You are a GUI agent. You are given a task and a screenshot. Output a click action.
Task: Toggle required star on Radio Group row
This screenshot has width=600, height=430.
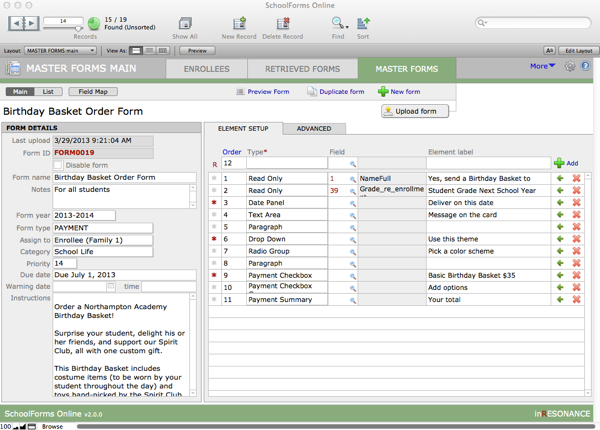214,251
